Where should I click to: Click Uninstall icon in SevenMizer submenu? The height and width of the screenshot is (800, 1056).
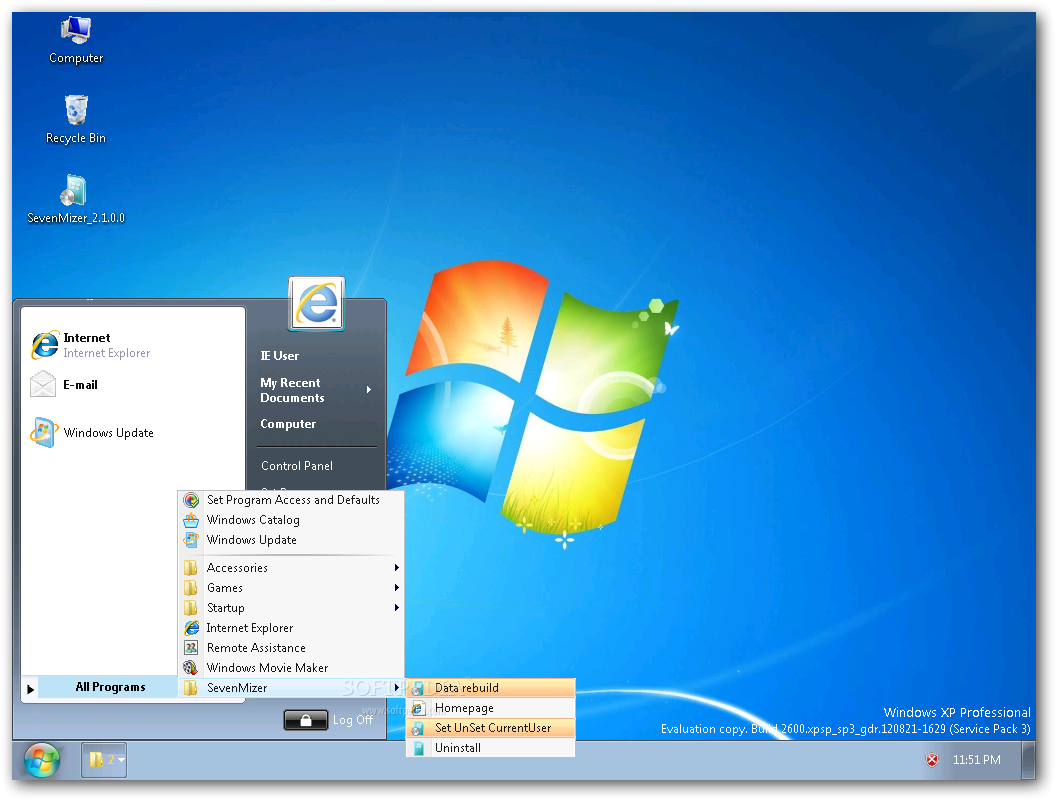[418, 748]
